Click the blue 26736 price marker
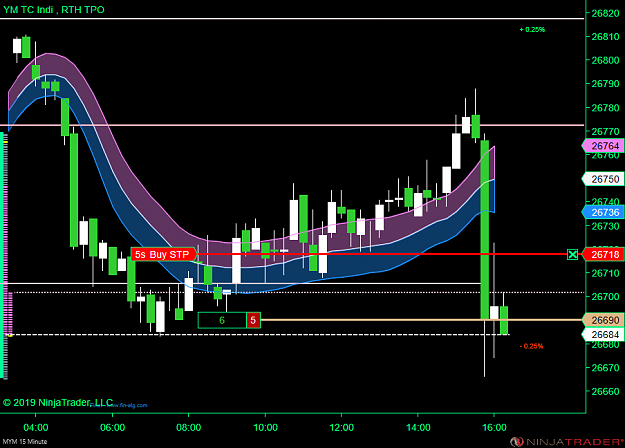The height and width of the screenshot is (448, 625). coord(603,212)
